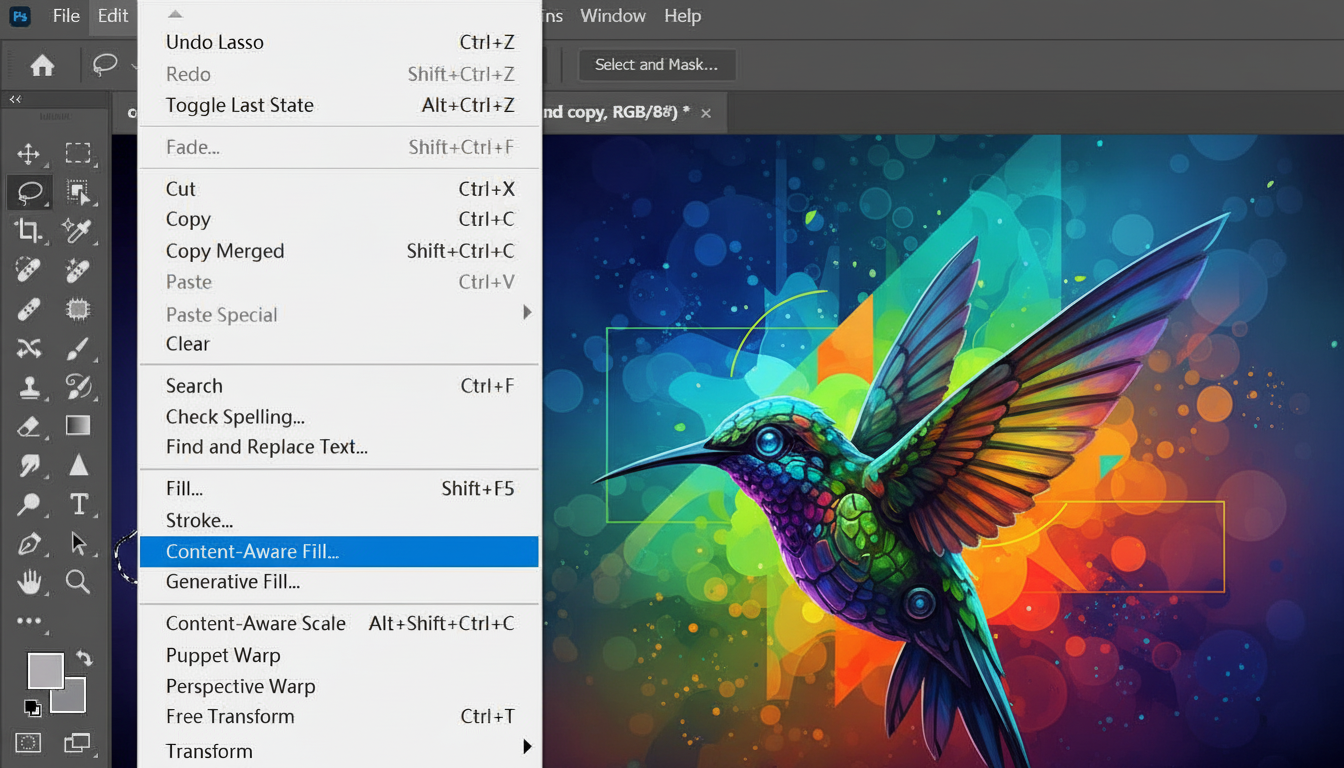
Task: Select the Pen tool
Action: point(28,543)
